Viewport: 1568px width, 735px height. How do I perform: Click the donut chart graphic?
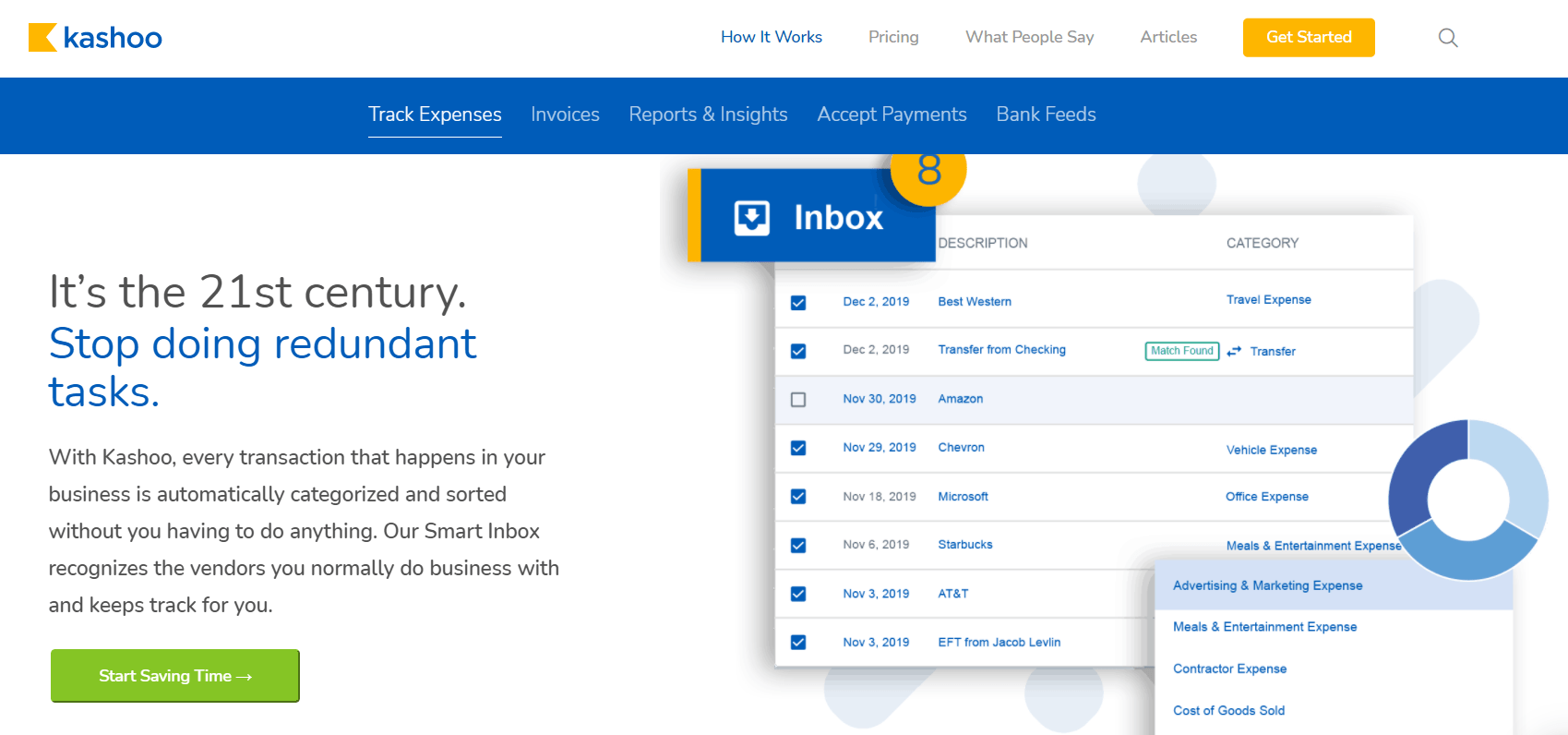coord(1467,500)
